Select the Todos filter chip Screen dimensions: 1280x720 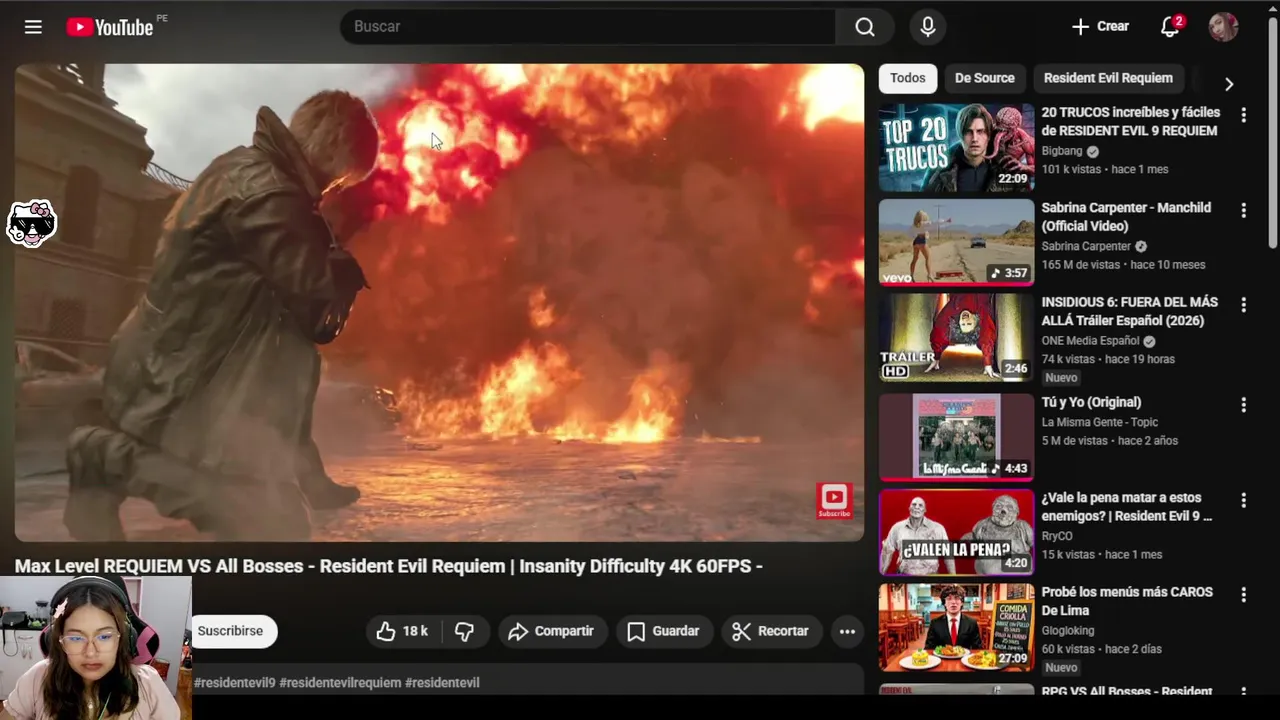[x=908, y=78]
